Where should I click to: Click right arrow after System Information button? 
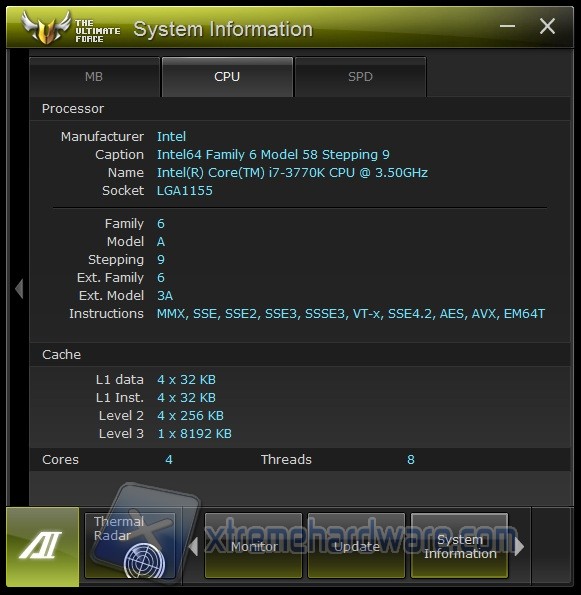[519, 546]
